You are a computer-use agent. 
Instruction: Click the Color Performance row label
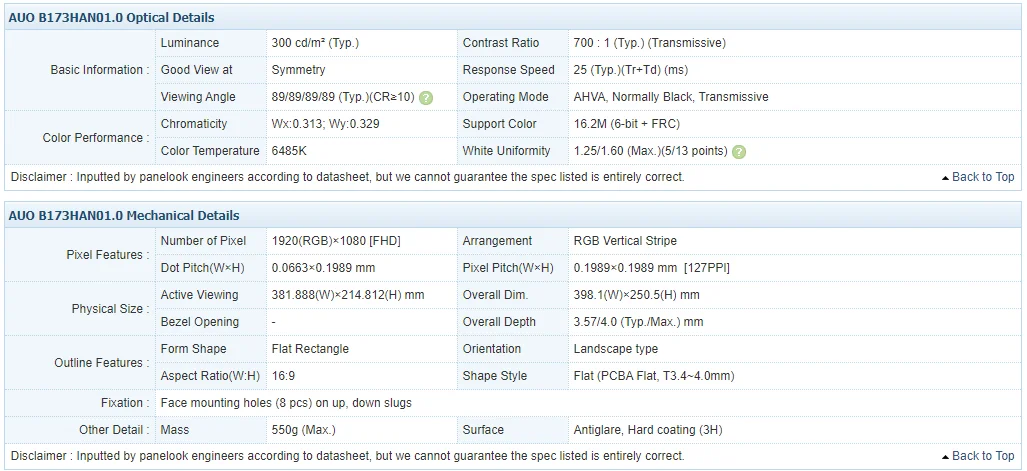point(96,138)
